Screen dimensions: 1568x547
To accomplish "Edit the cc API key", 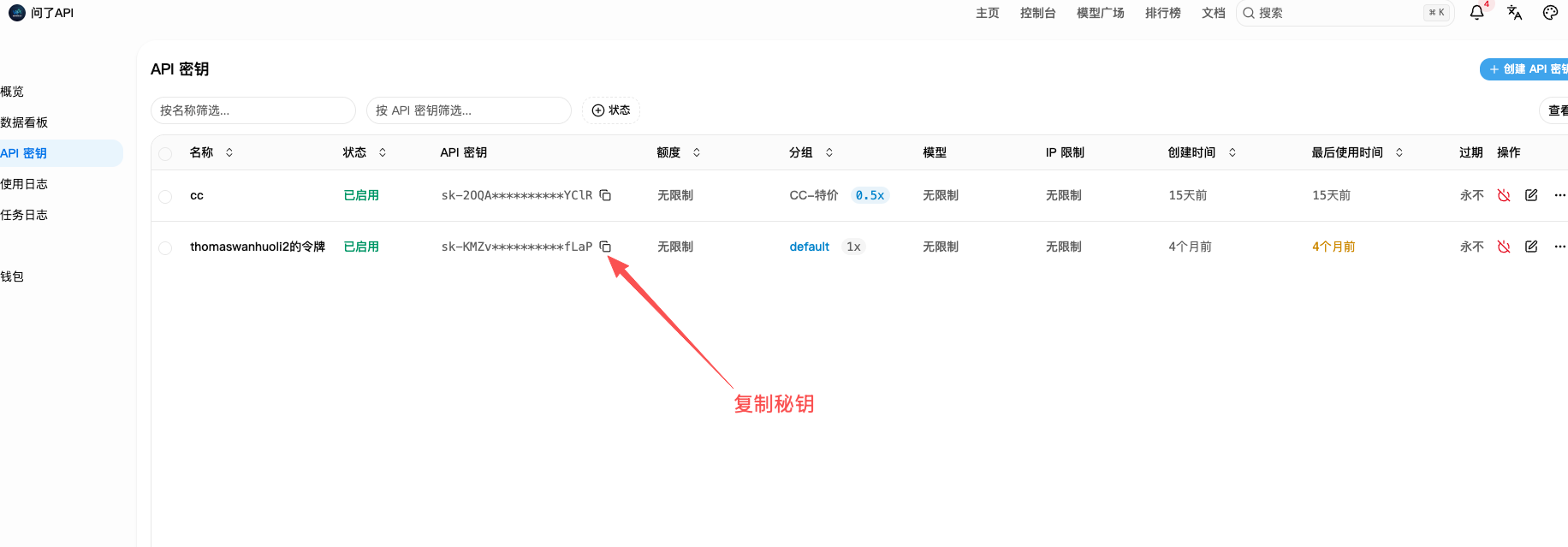I will (1531, 195).
